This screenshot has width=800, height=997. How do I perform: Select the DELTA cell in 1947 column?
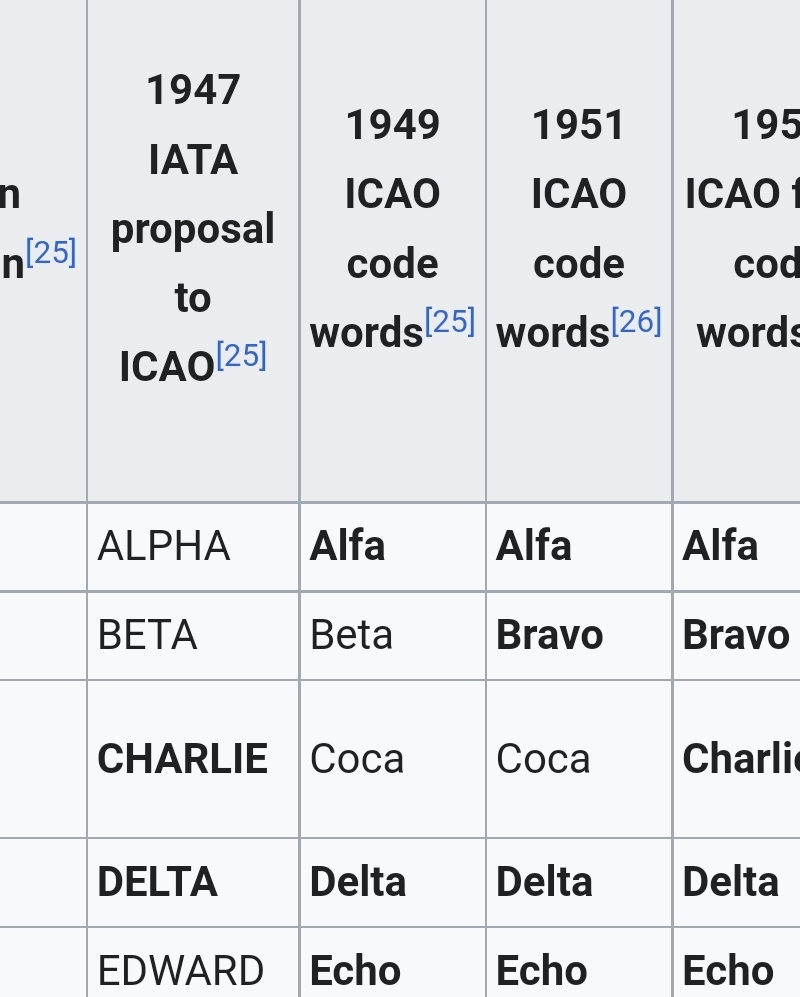click(x=193, y=882)
